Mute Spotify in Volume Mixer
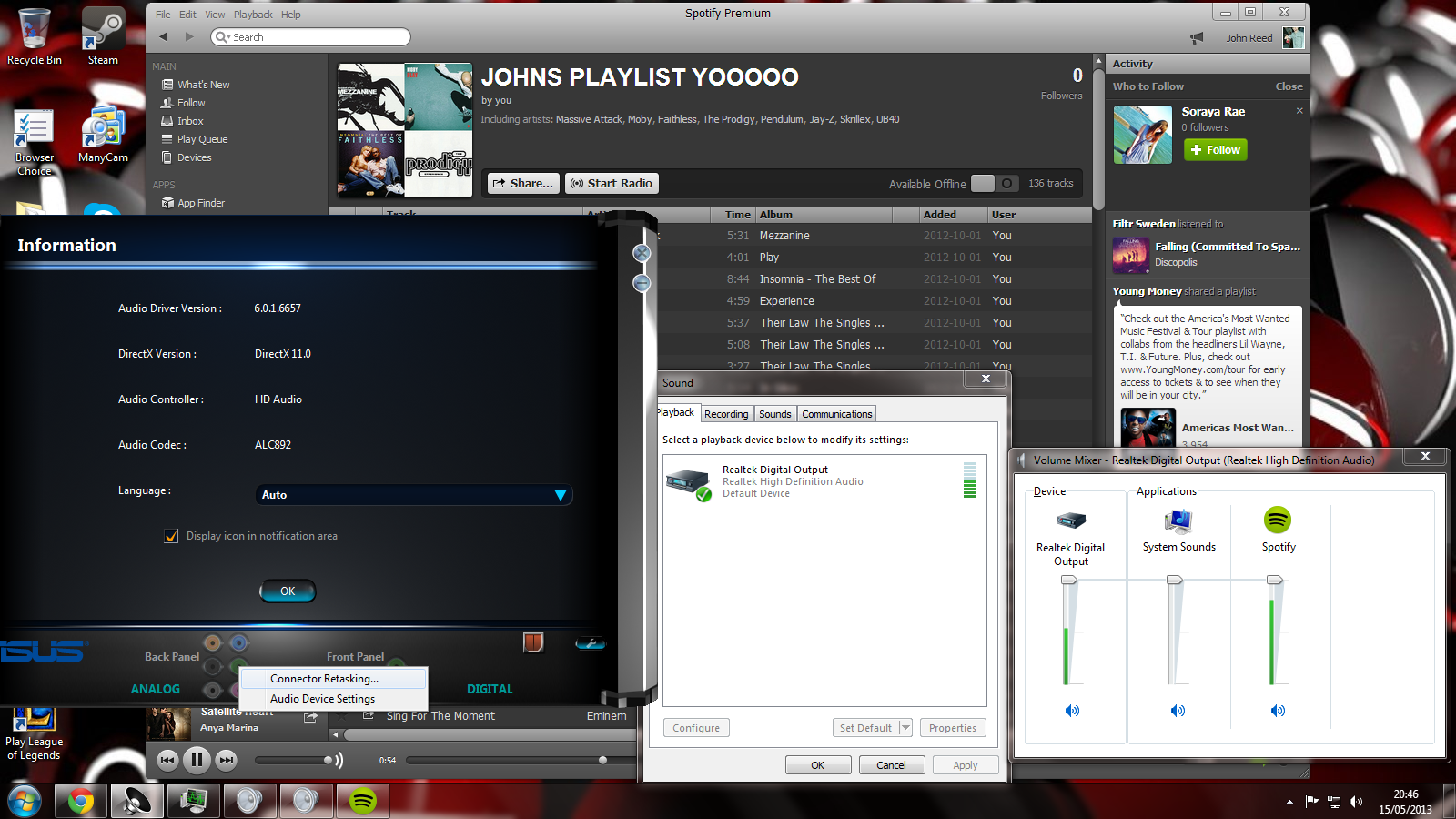The width and height of the screenshot is (1456, 819). point(1278,711)
